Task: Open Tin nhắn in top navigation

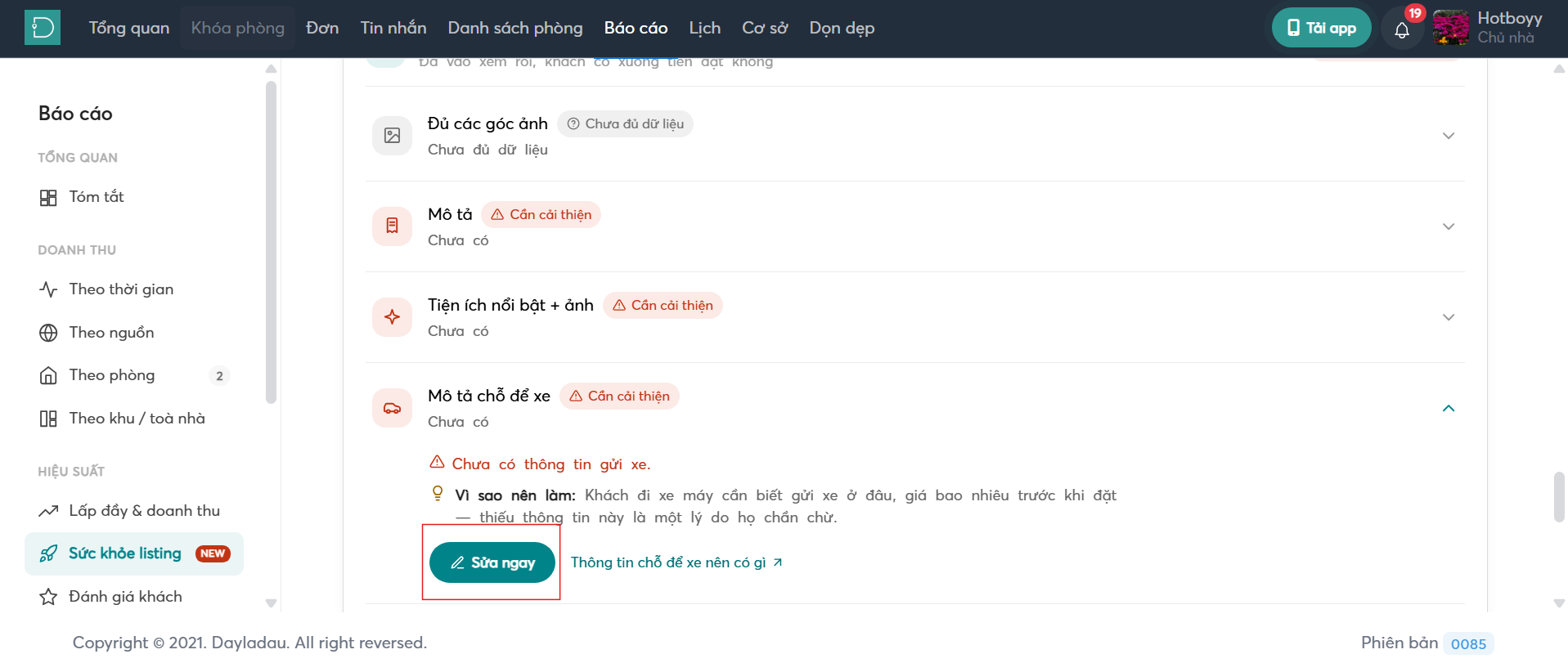Action: pos(393,28)
